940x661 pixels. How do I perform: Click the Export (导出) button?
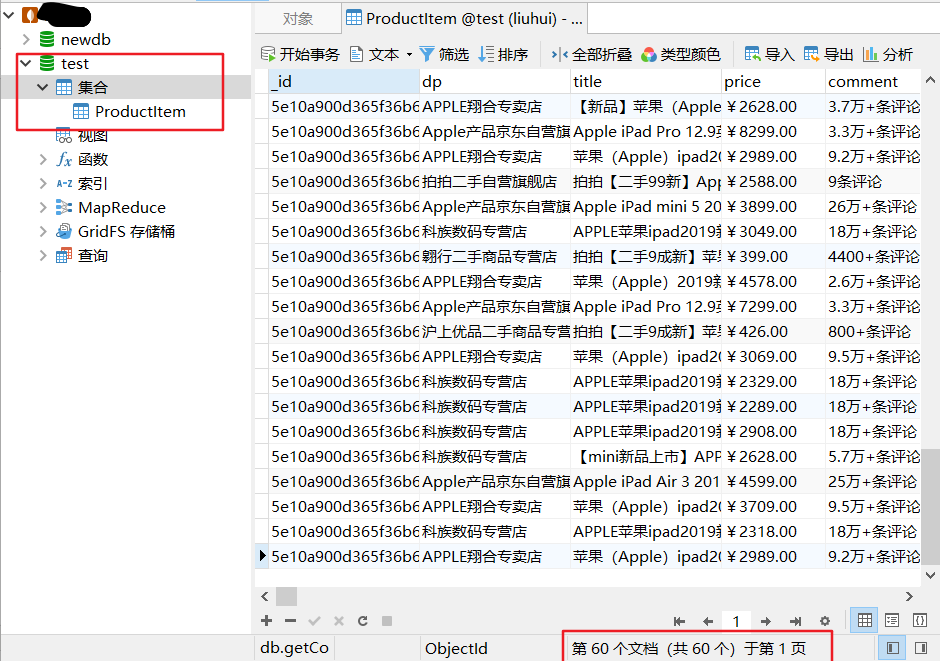[x=828, y=55]
